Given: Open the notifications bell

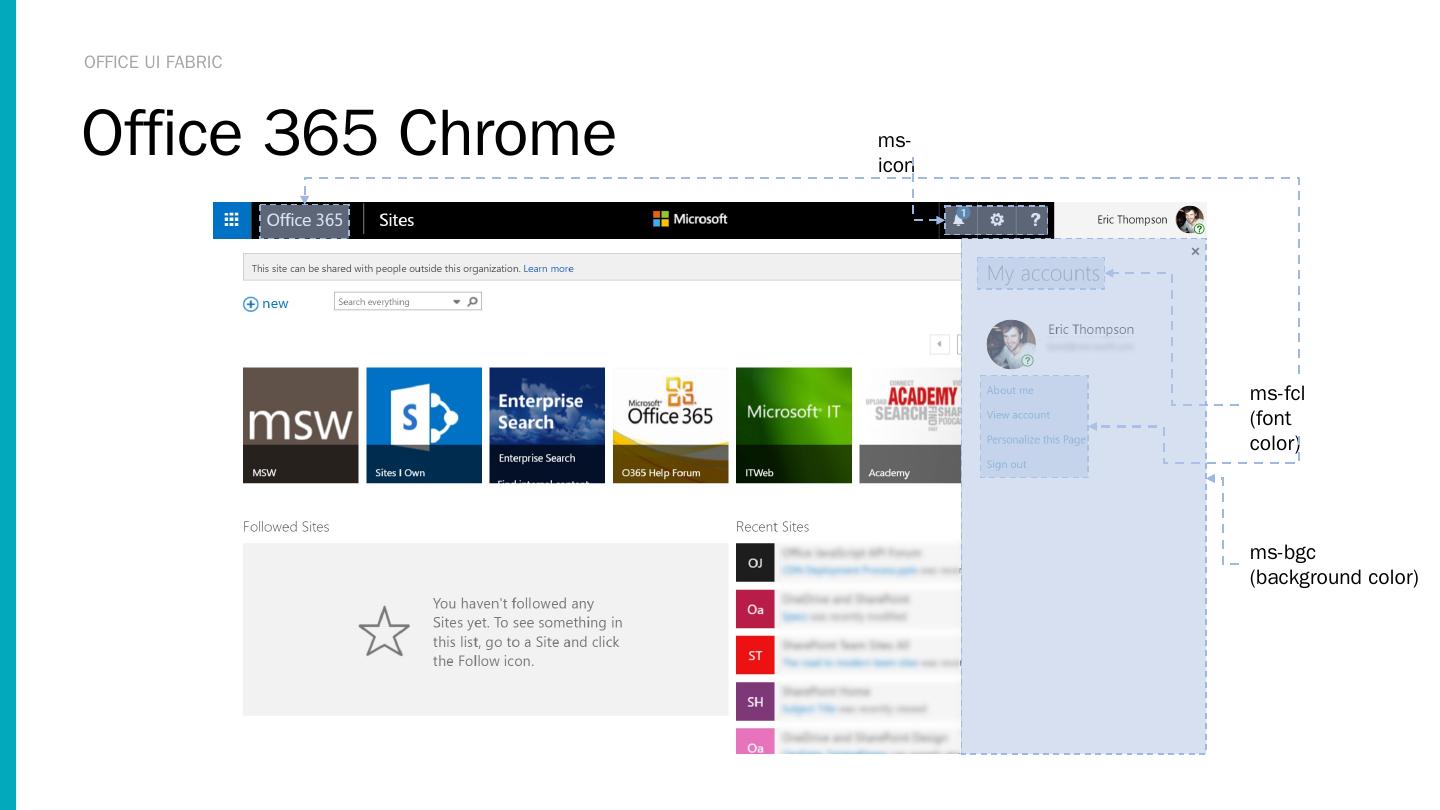Looking at the screenshot, I should pos(961,220).
